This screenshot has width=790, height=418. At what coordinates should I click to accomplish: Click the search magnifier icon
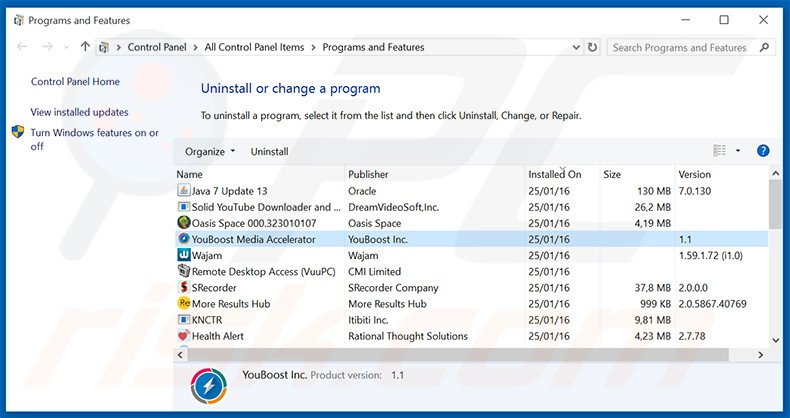[x=764, y=47]
